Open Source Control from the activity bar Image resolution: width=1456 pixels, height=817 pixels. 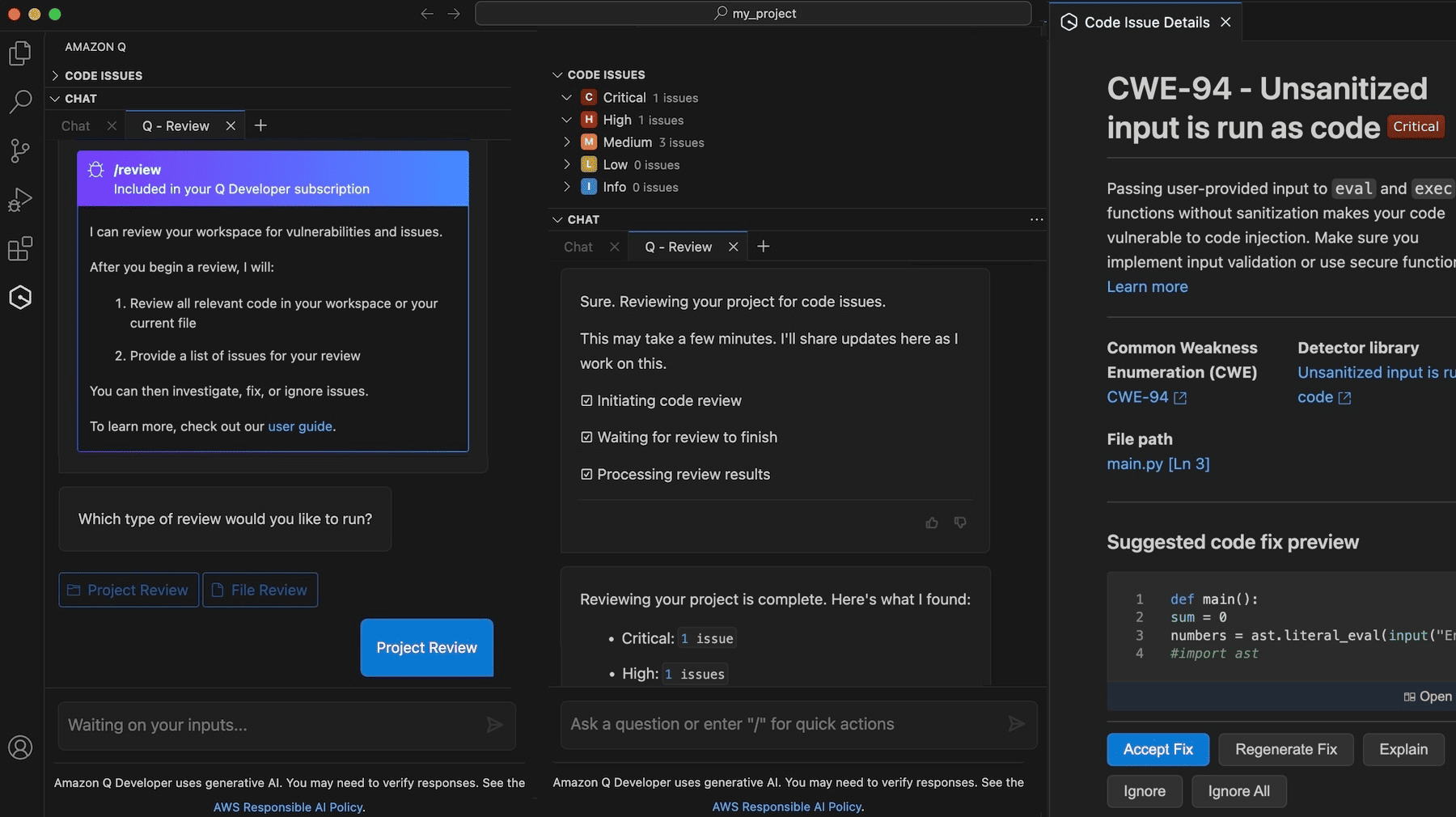pos(19,150)
